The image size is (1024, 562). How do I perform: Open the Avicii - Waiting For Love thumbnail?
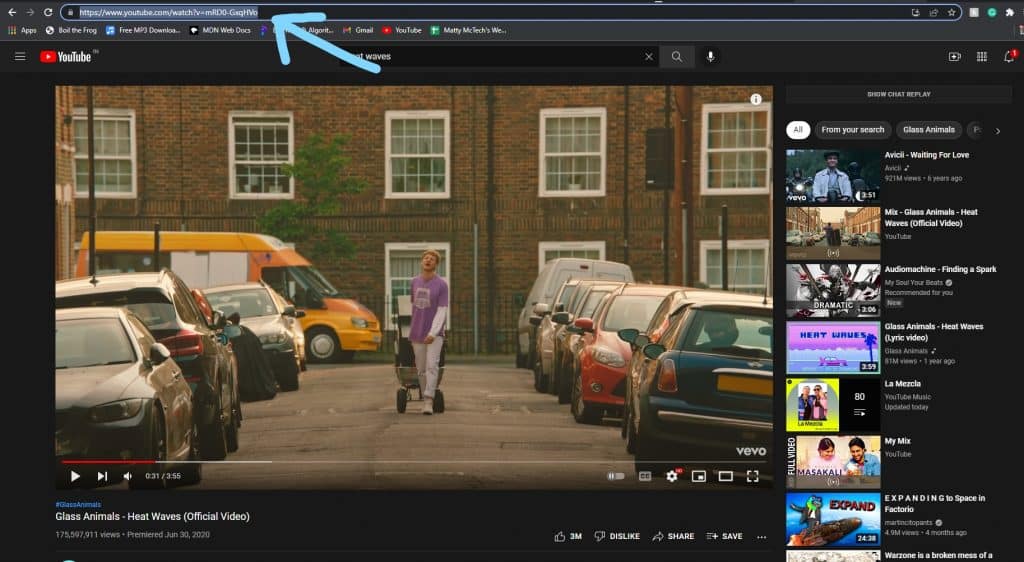pos(833,176)
